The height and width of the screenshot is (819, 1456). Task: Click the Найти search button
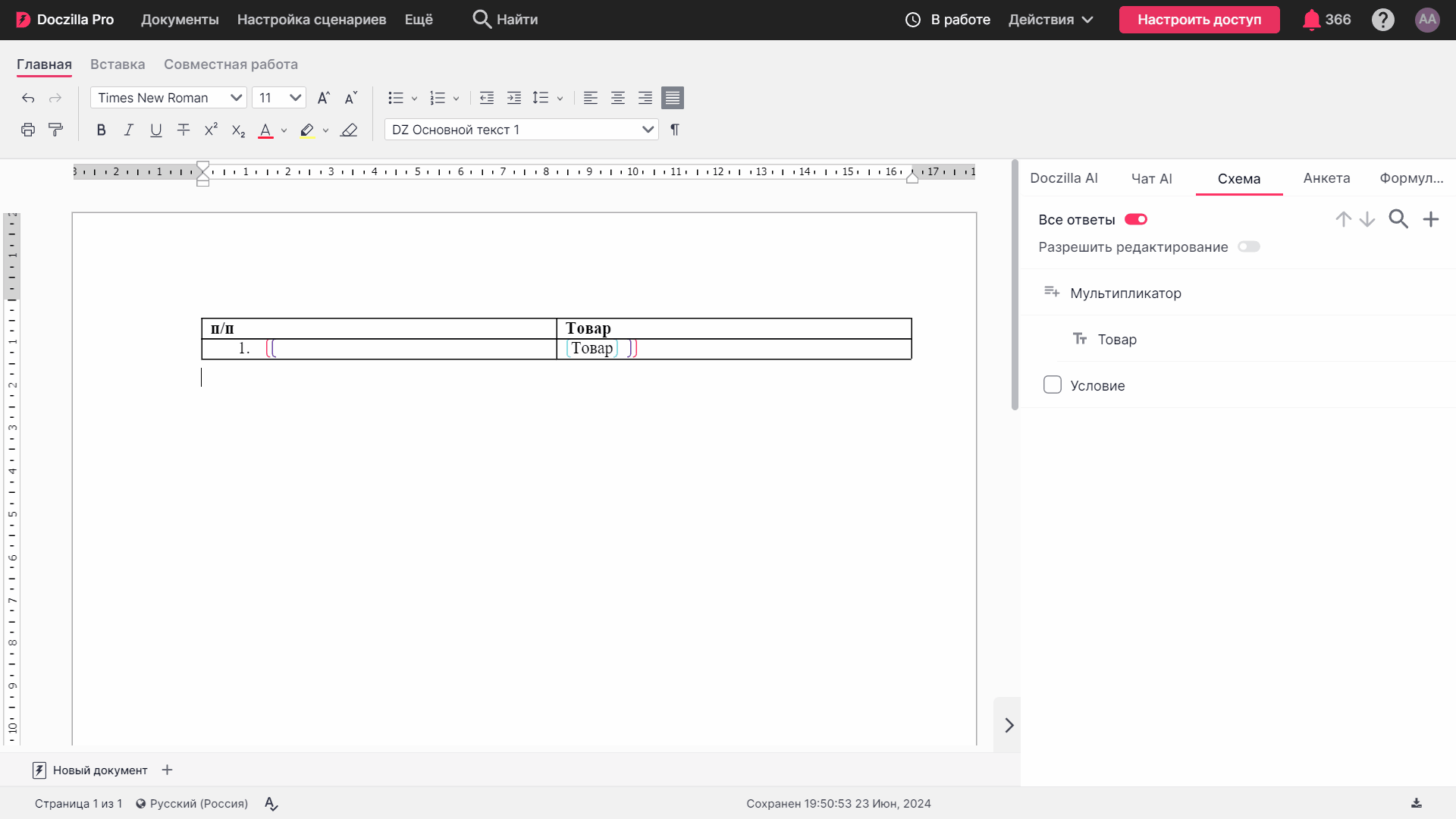505,20
